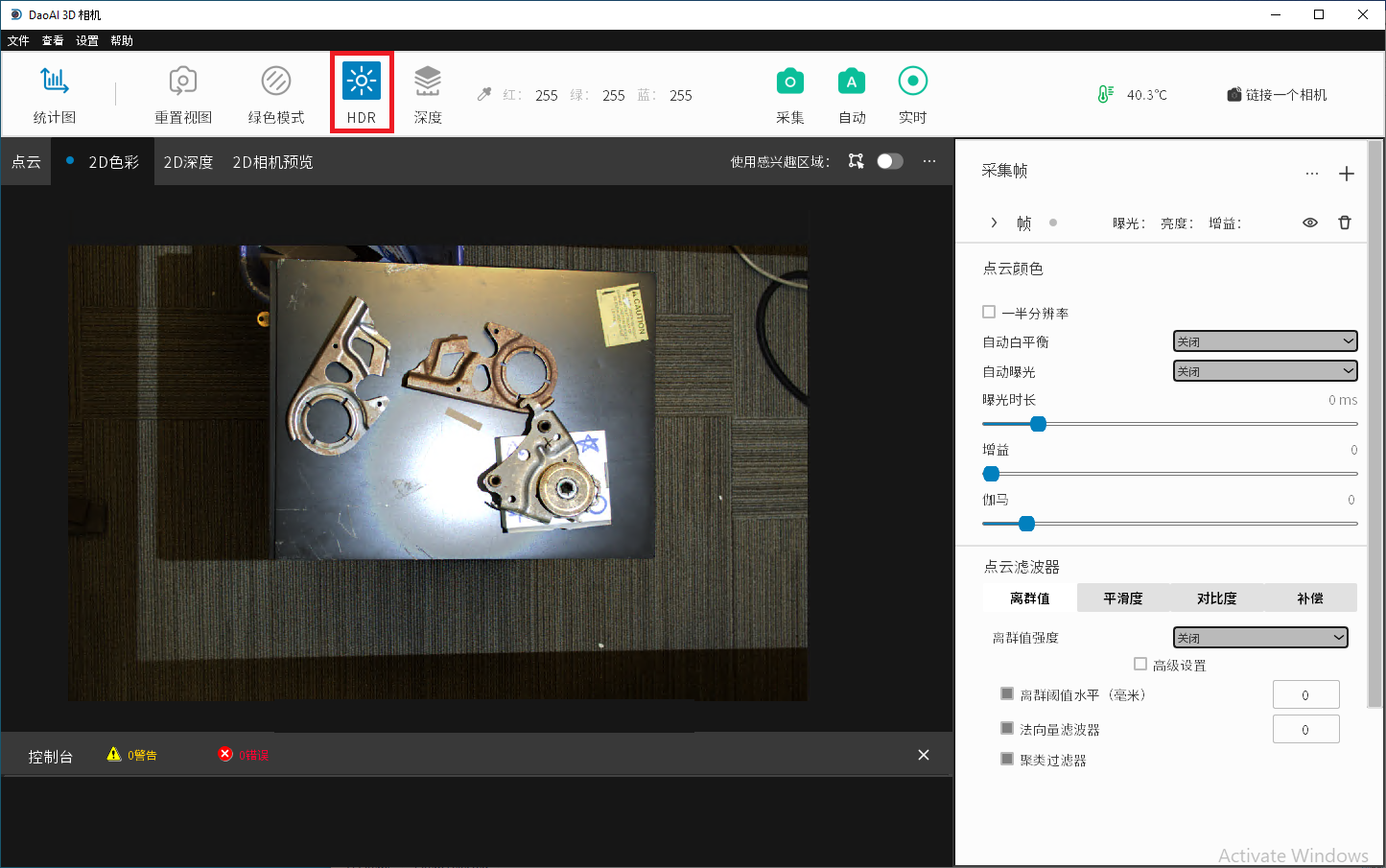Click 链接一个相机 to connect a camera
Screen dimensions: 1386x868
1277,94
